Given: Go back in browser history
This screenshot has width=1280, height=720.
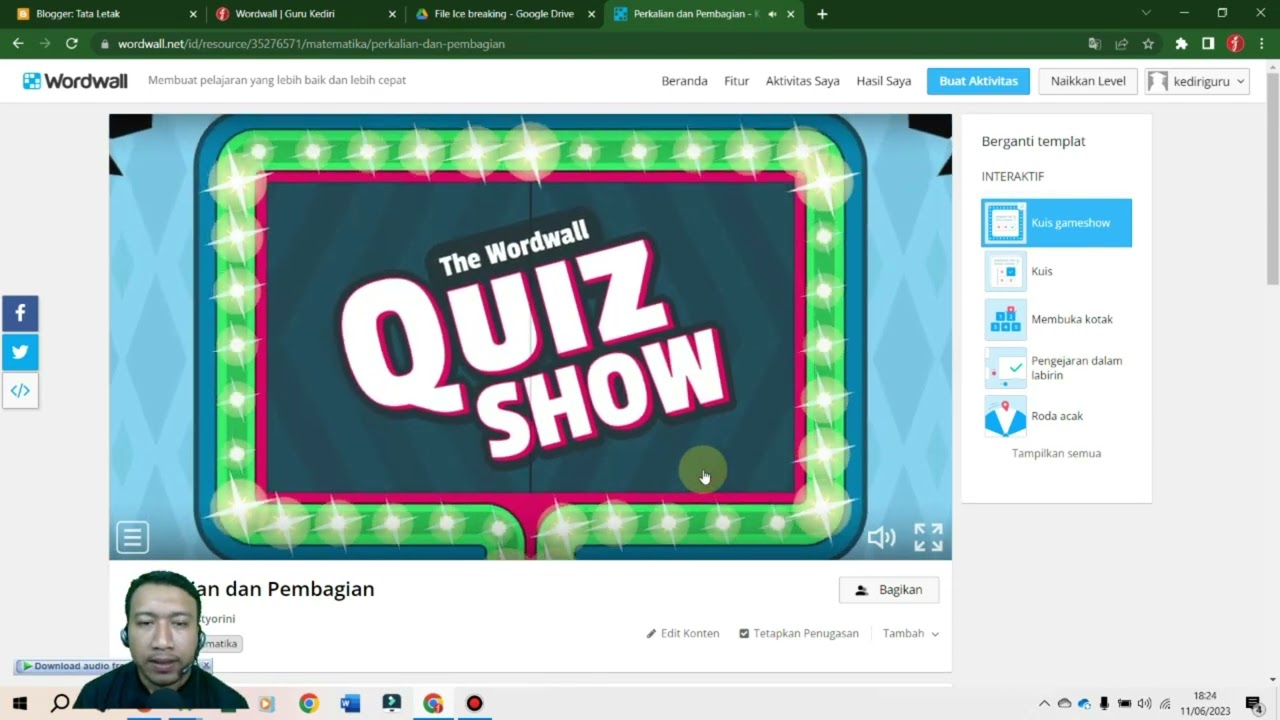Looking at the screenshot, I should pyautogui.click(x=18, y=44).
